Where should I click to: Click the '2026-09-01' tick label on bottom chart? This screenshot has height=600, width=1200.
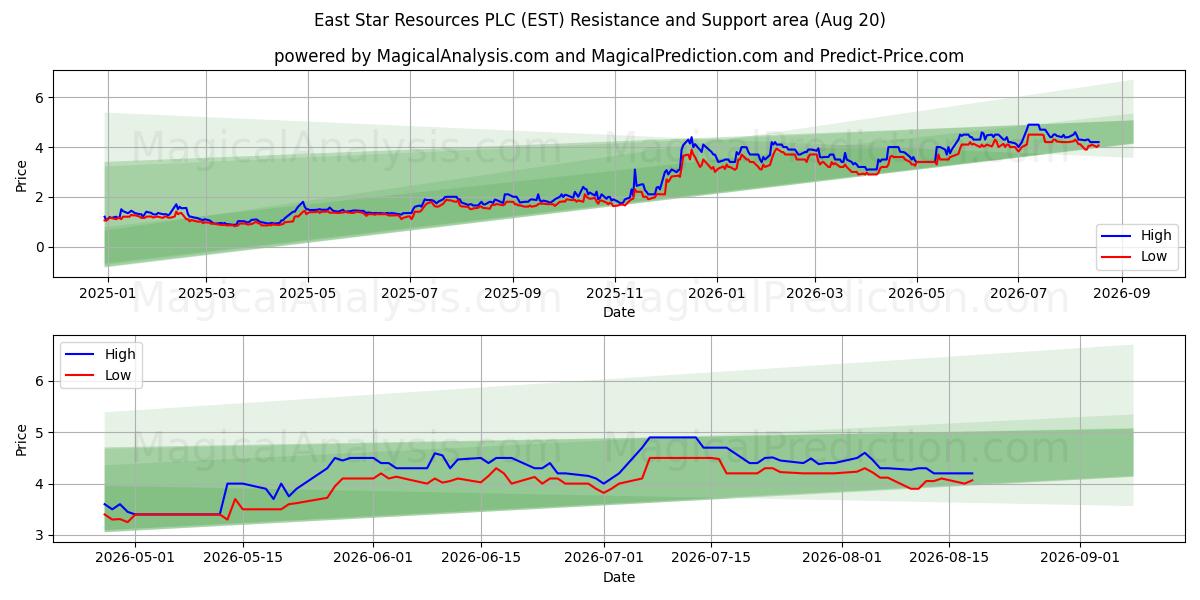pyautogui.click(x=1080, y=558)
